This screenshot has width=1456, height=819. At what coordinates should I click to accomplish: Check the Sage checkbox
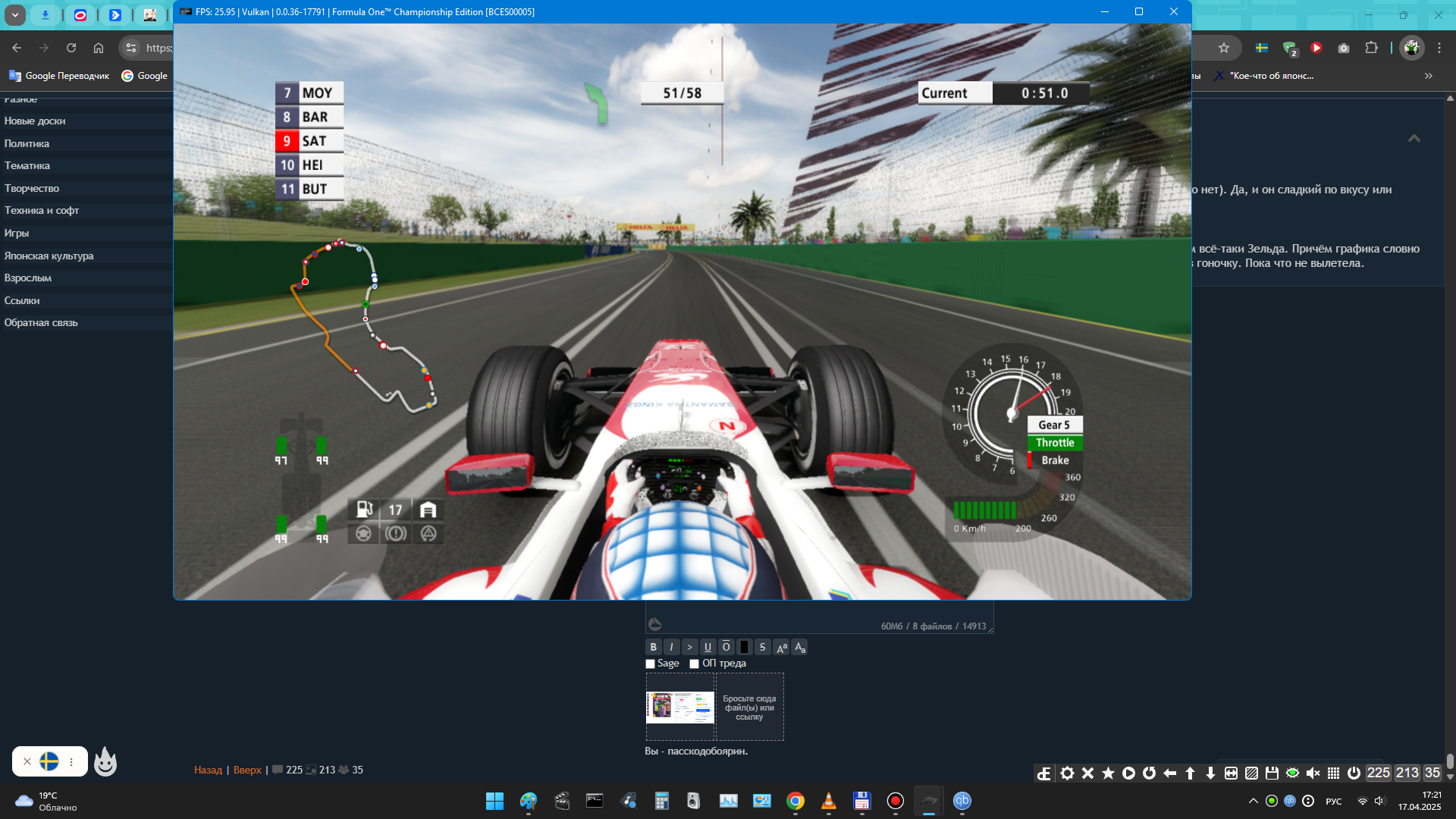[x=650, y=664]
